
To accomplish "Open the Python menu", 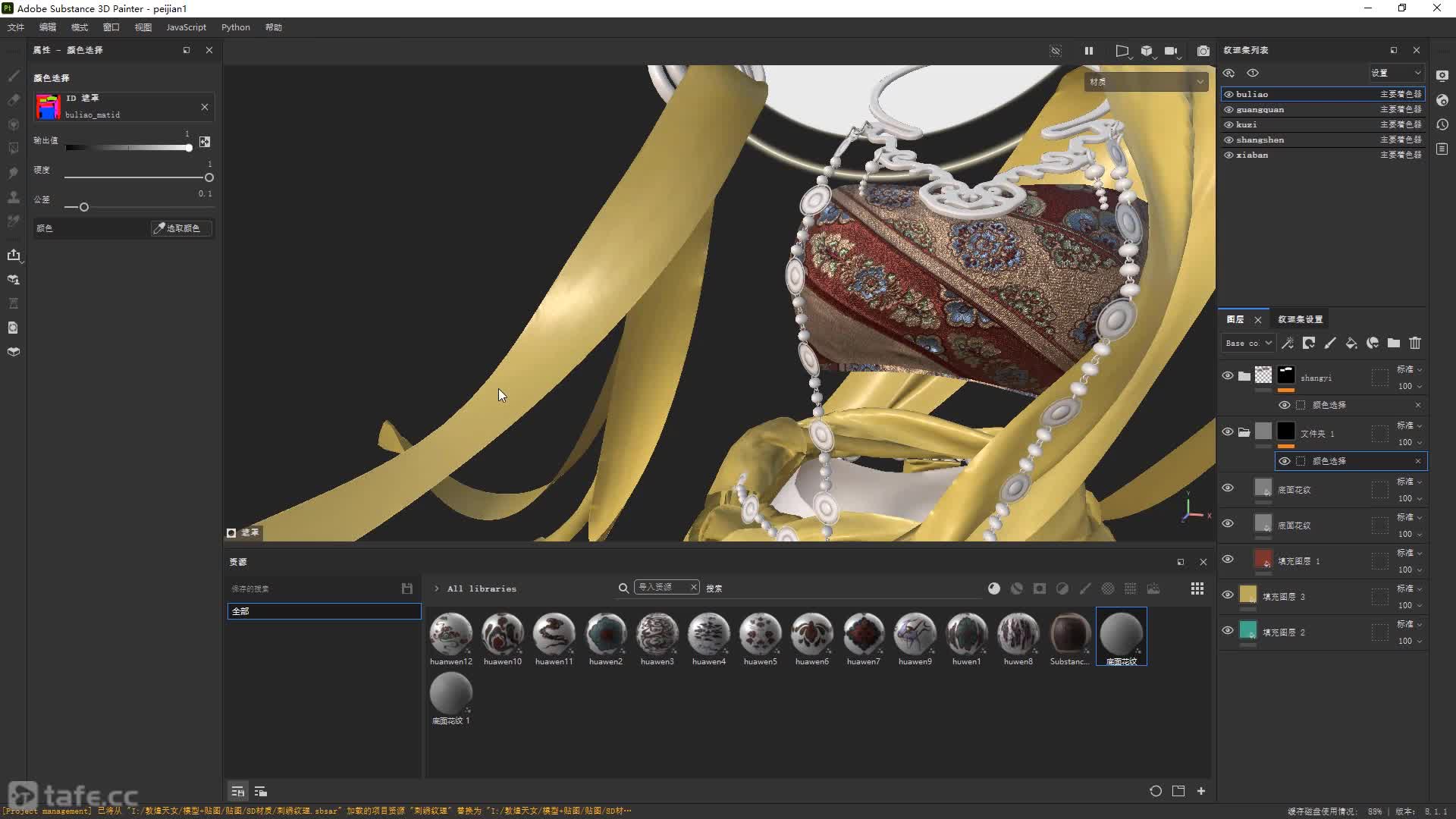I will 236,27.
